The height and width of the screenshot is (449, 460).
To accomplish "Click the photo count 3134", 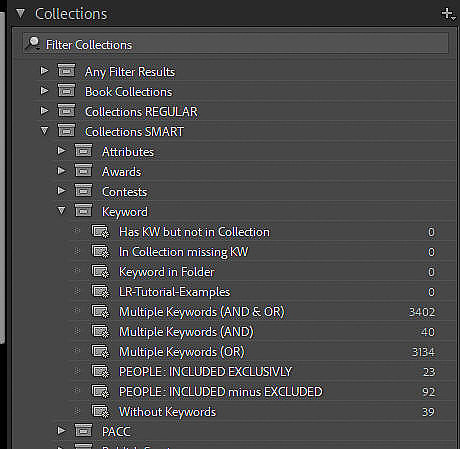I will (423, 352).
